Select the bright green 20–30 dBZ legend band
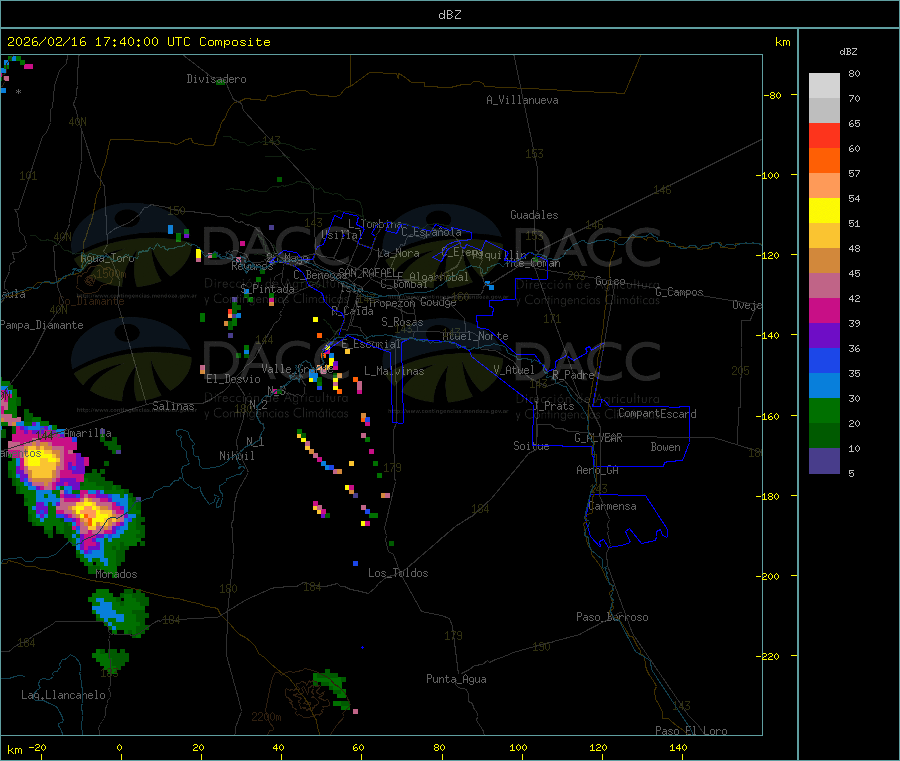The width and height of the screenshot is (900, 761). tap(824, 410)
